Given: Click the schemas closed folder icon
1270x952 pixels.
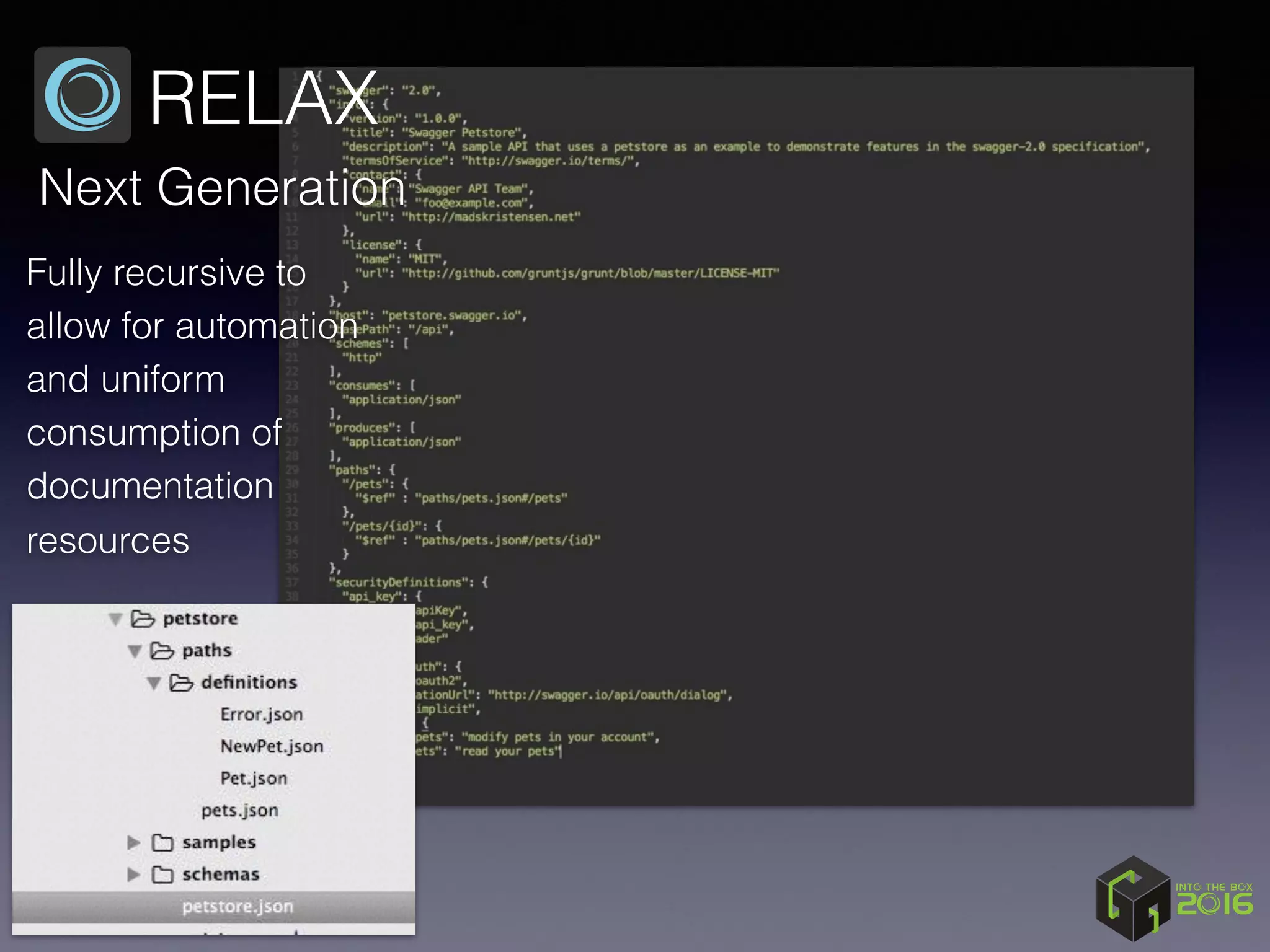Looking at the screenshot, I should coord(162,875).
